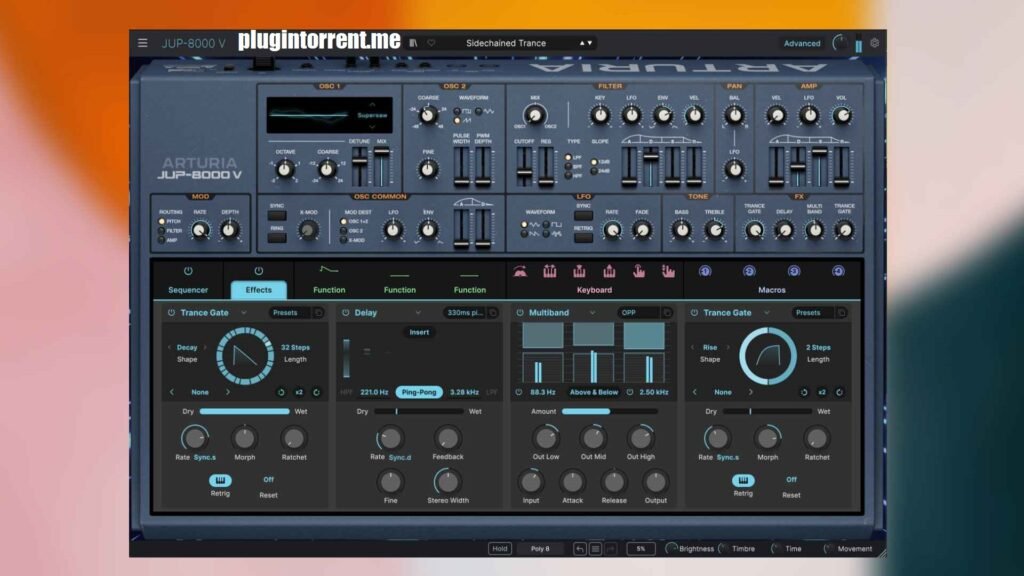Click the heart favorite preset icon
This screenshot has height=576, width=1024.
(431, 43)
